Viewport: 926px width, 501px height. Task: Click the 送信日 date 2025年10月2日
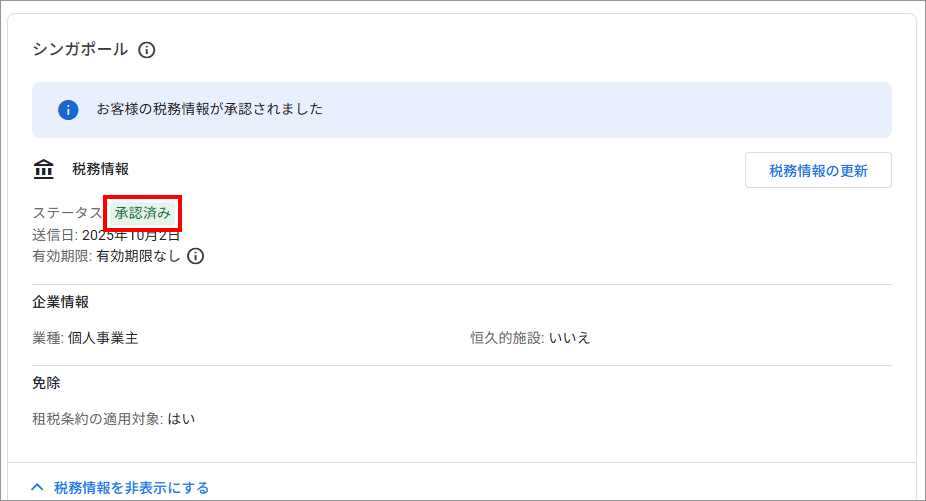pos(131,236)
